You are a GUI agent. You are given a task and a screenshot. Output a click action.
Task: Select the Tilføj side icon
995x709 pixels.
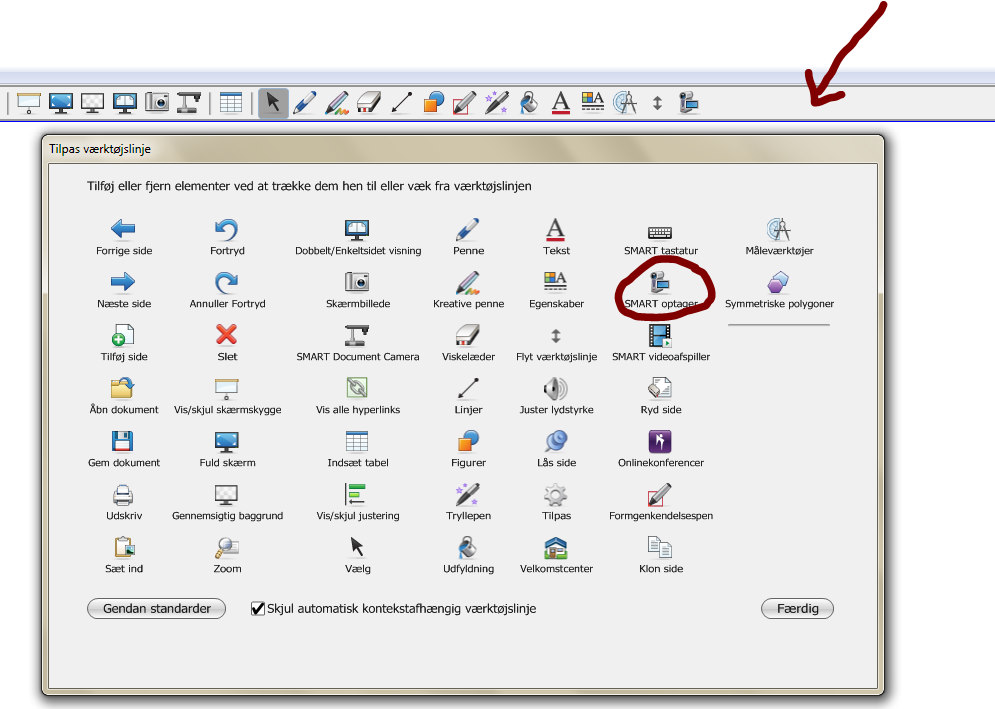[123, 335]
